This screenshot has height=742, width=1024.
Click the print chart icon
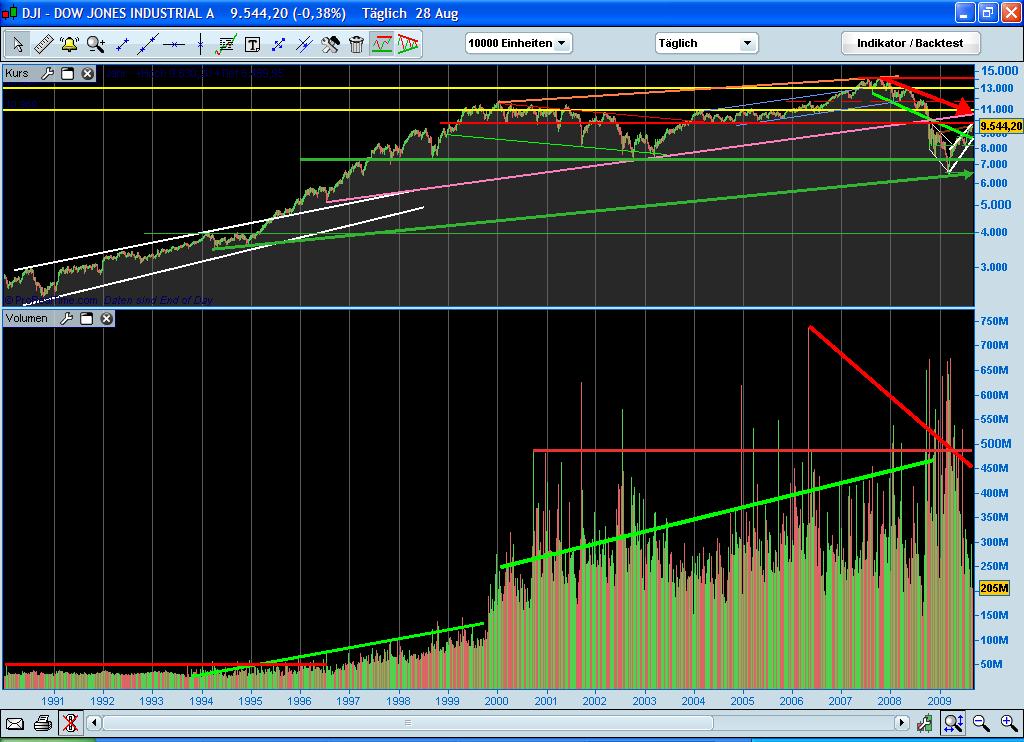point(40,724)
